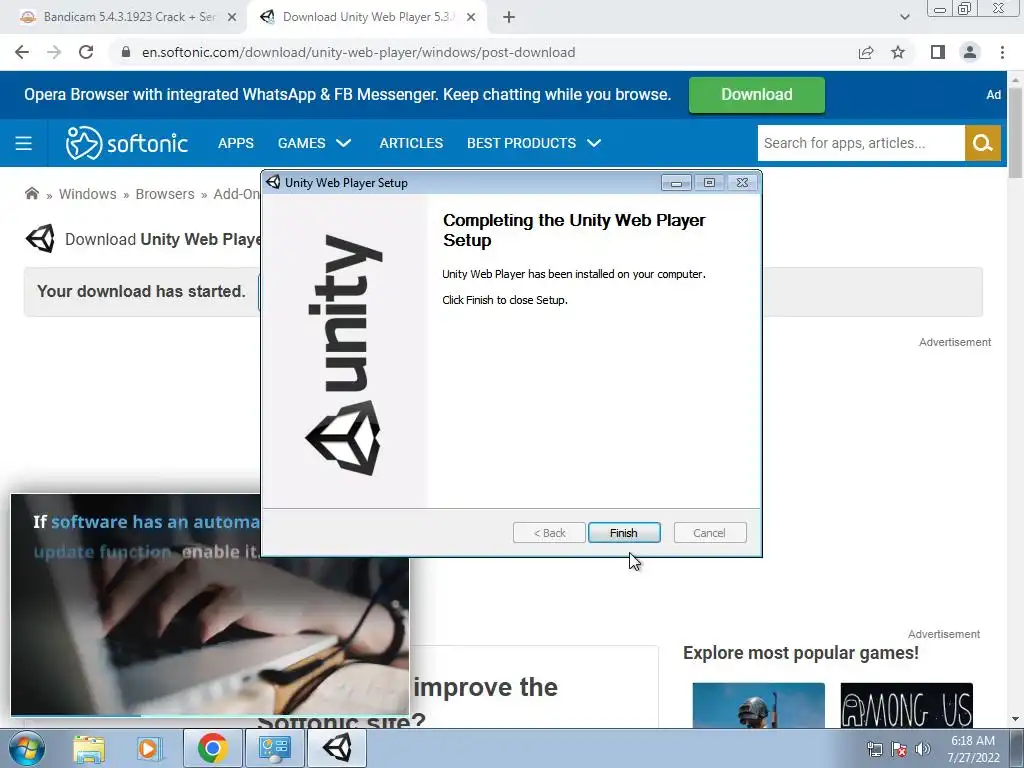Image resolution: width=1024 pixels, height=768 pixels.
Task: Click the orange search magnifier button
Action: (x=983, y=143)
